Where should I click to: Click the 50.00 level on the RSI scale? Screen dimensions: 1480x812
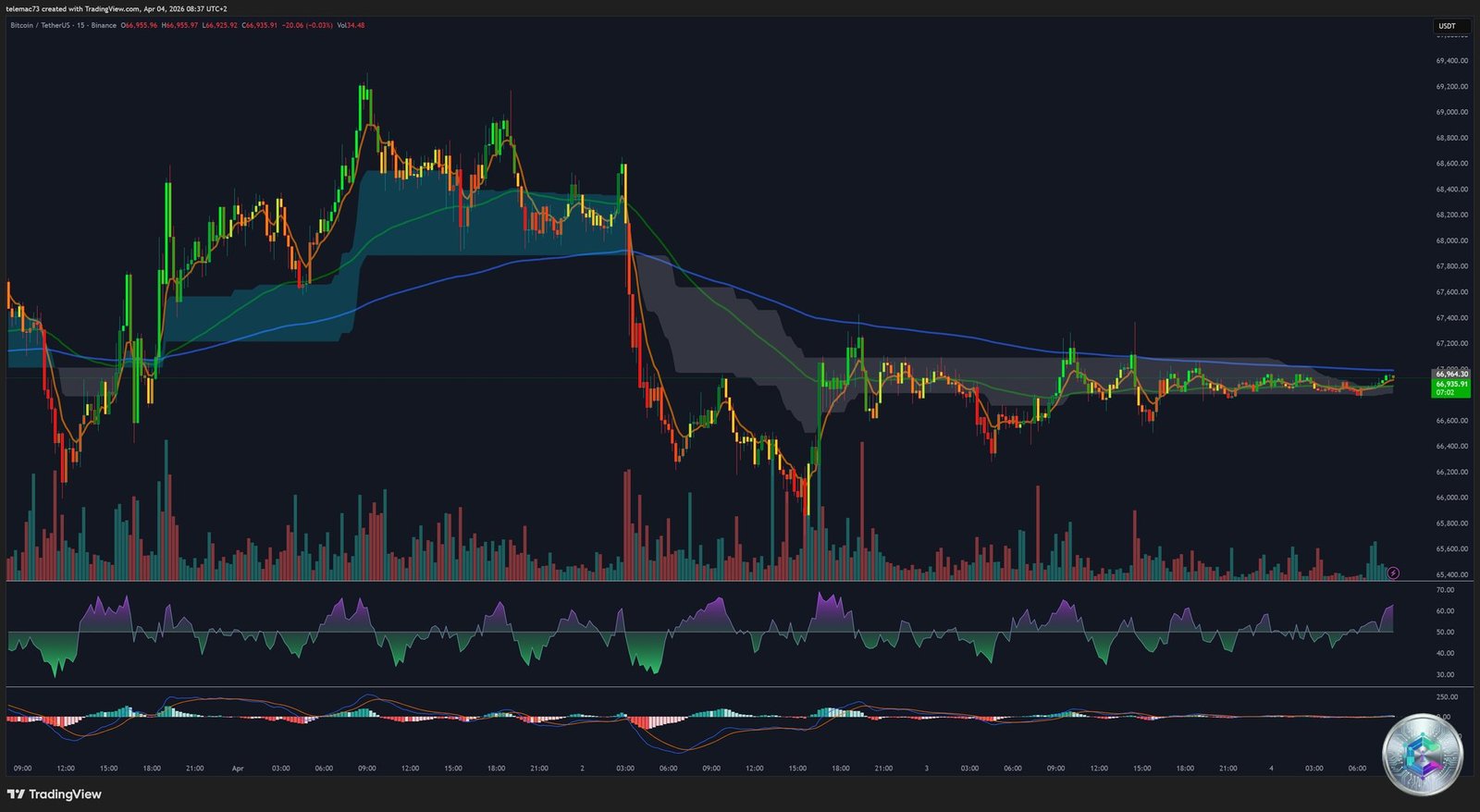[1445, 632]
